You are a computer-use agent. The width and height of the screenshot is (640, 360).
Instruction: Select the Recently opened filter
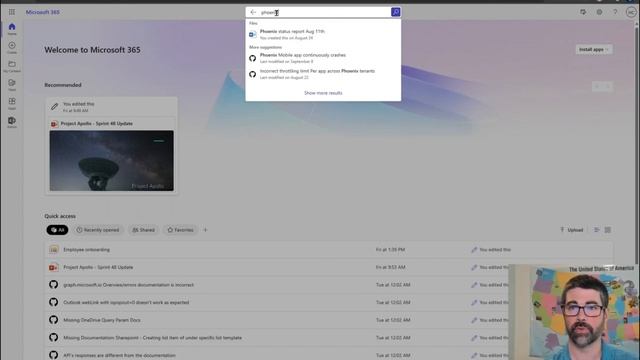[x=98, y=230]
